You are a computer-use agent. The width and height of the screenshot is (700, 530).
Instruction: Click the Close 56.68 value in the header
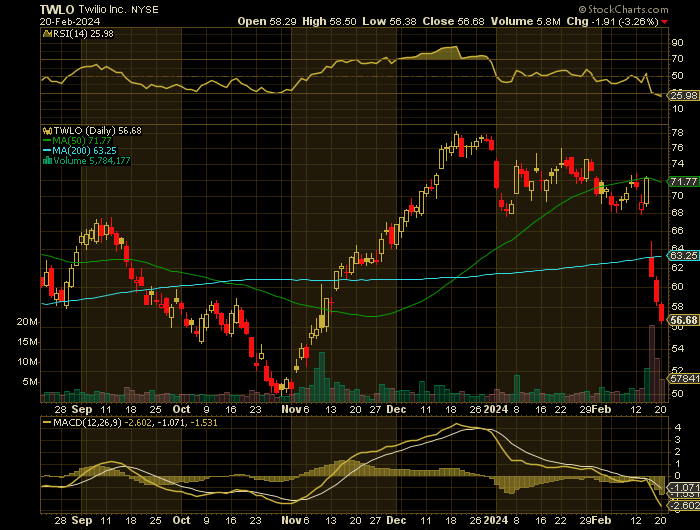tap(454, 21)
